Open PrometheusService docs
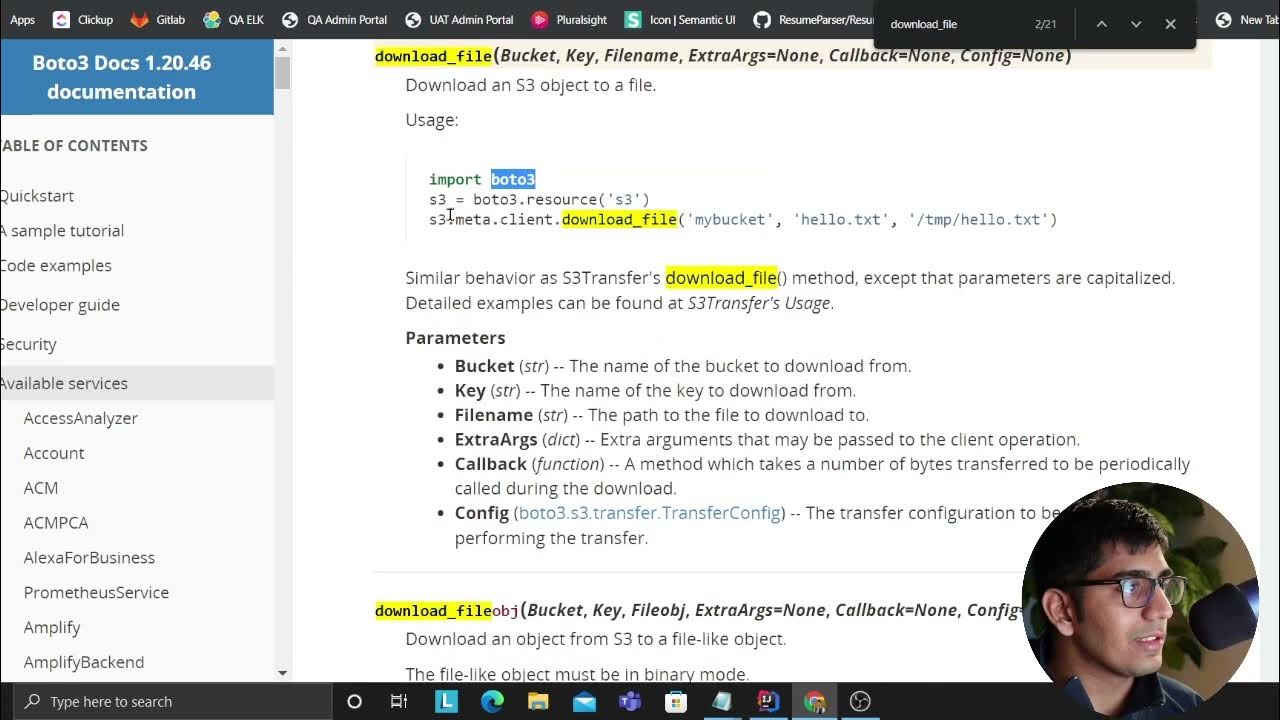The height and width of the screenshot is (720, 1280). (96, 593)
